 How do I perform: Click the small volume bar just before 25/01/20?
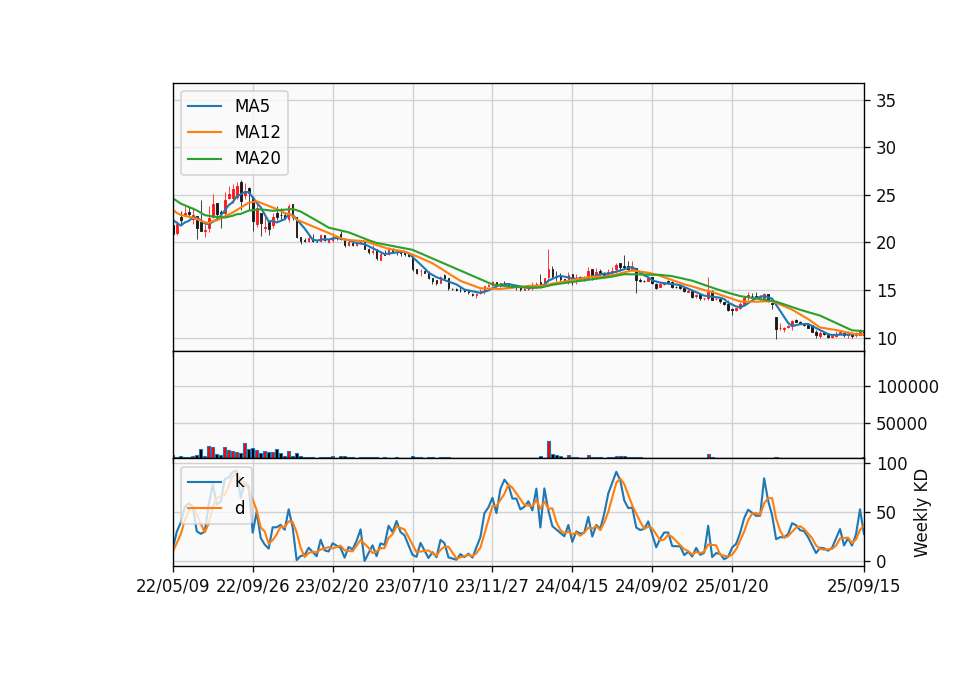(x=709, y=456)
